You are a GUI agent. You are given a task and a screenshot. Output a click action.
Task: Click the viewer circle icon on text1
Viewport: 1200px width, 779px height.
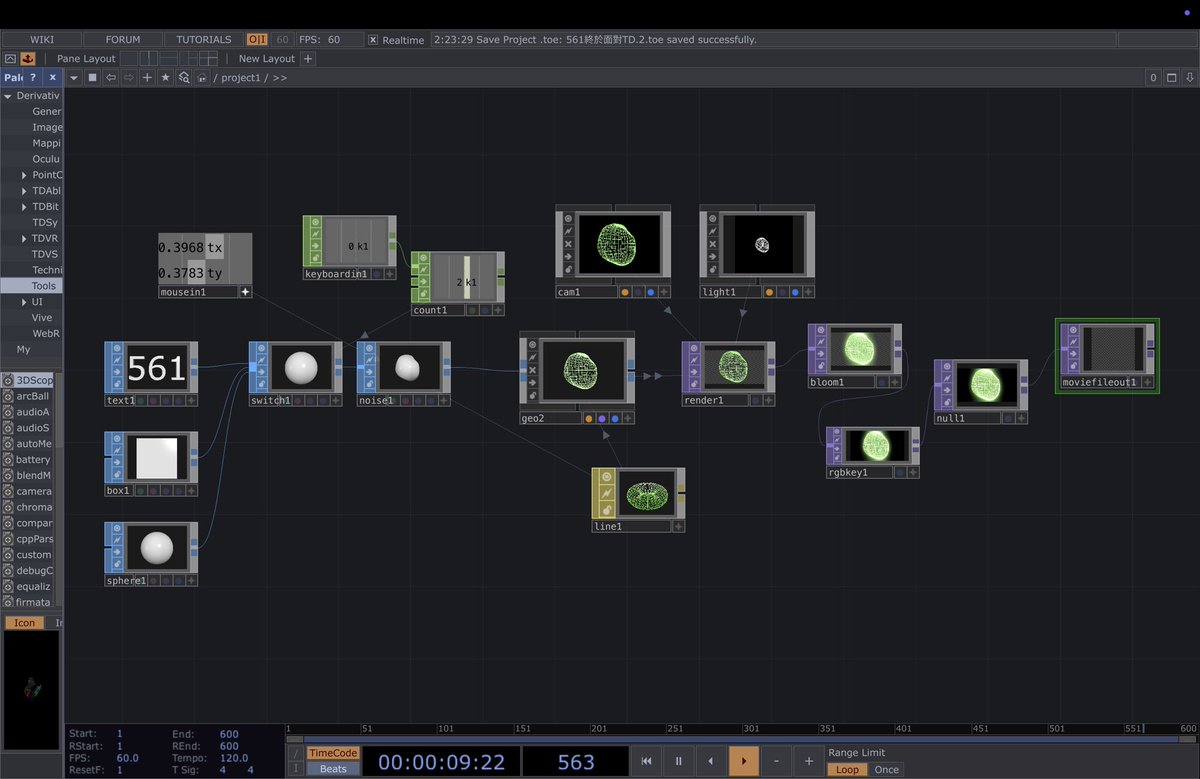click(117, 349)
